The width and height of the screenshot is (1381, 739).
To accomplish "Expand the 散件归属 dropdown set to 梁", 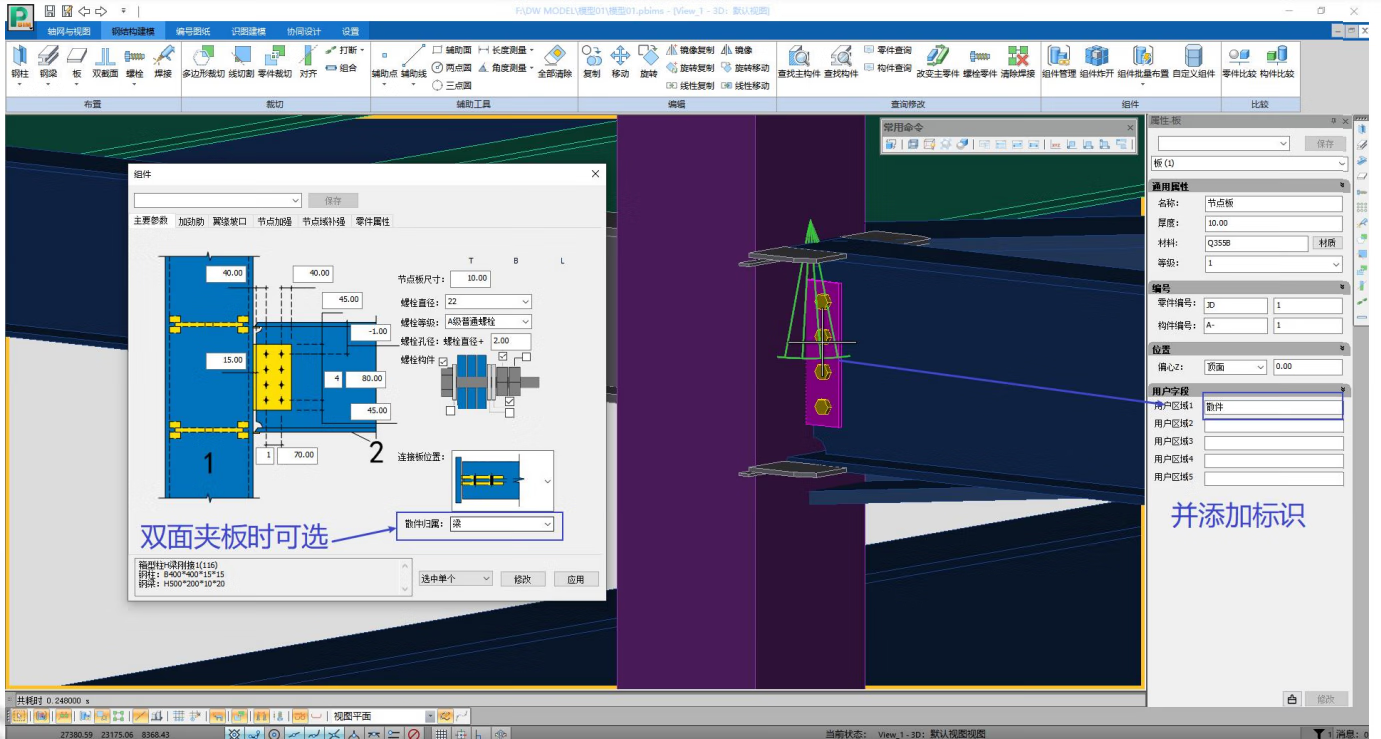I will (500, 524).
